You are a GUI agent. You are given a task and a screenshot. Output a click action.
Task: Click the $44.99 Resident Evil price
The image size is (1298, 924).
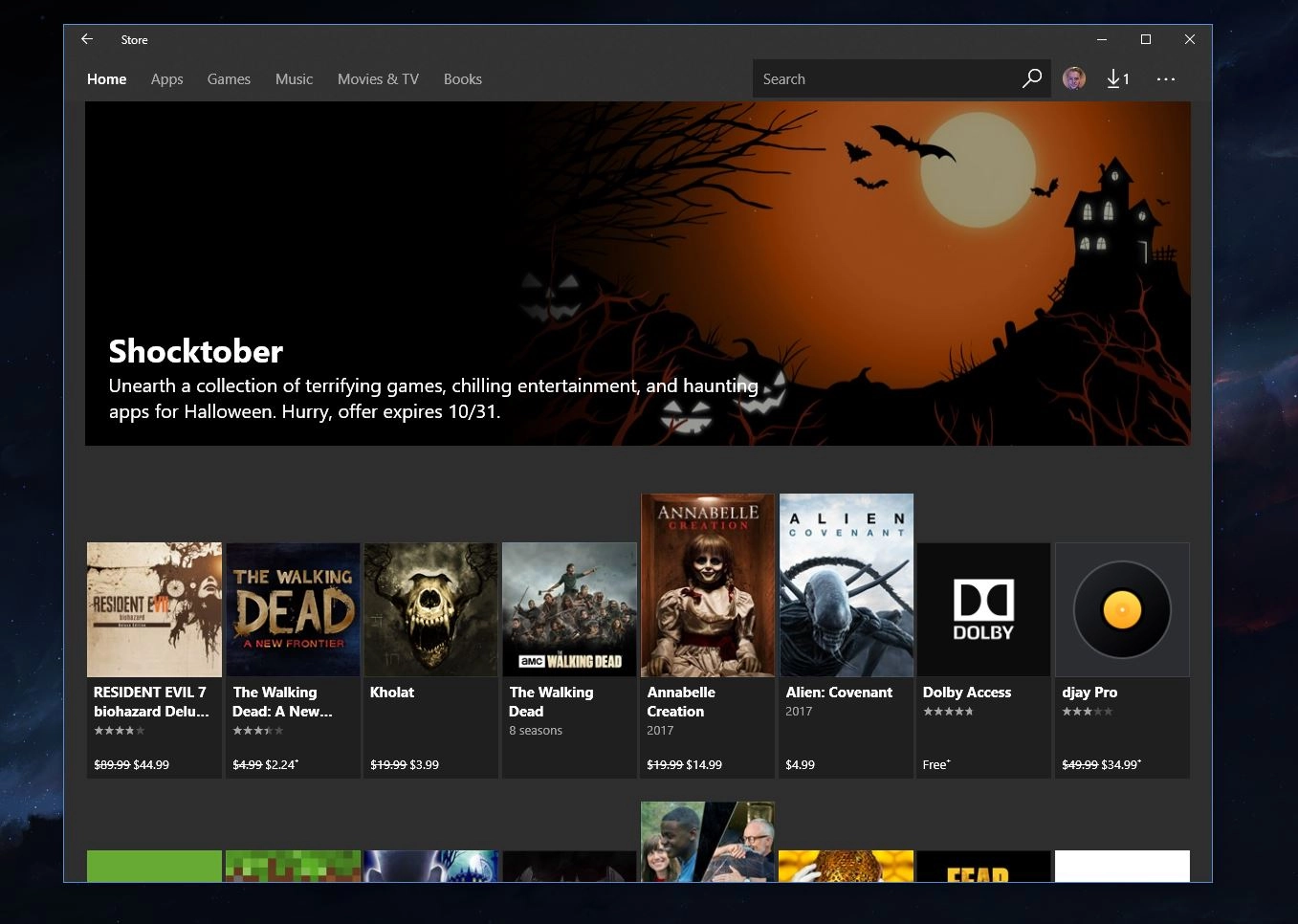(151, 764)
